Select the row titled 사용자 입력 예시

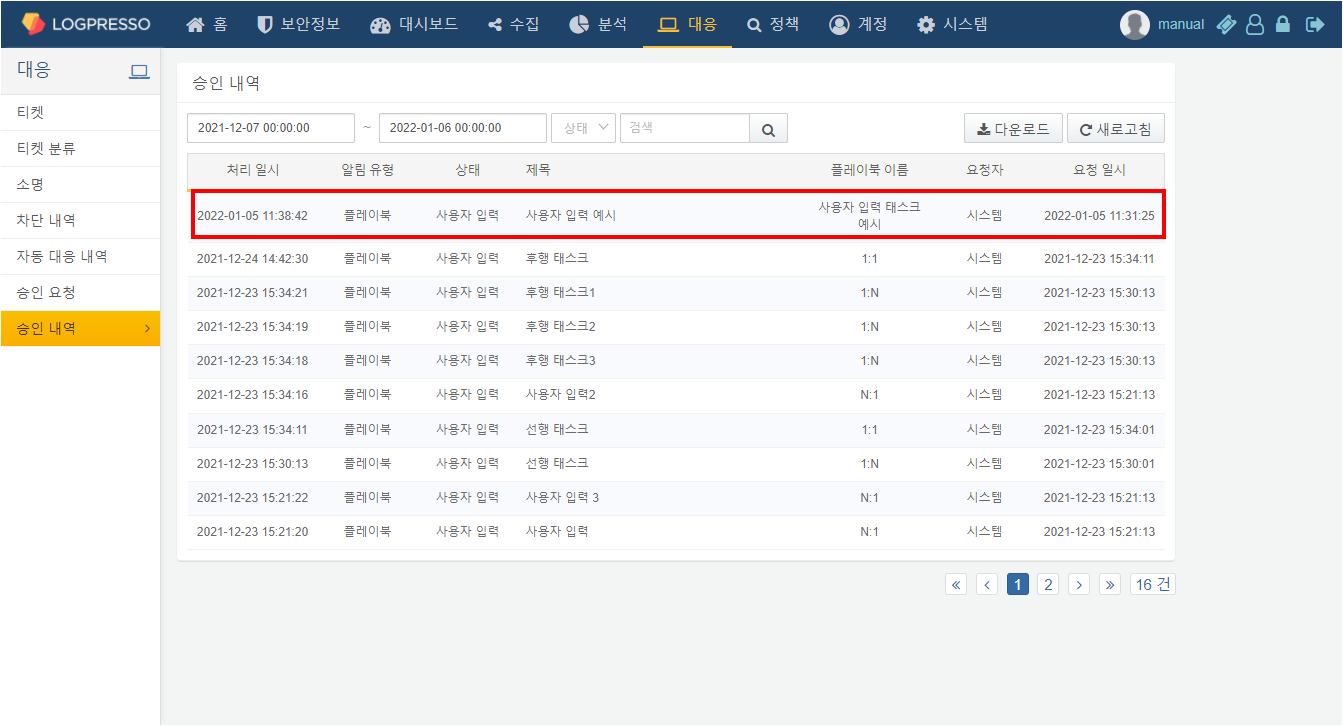click(x=676, y=215)
